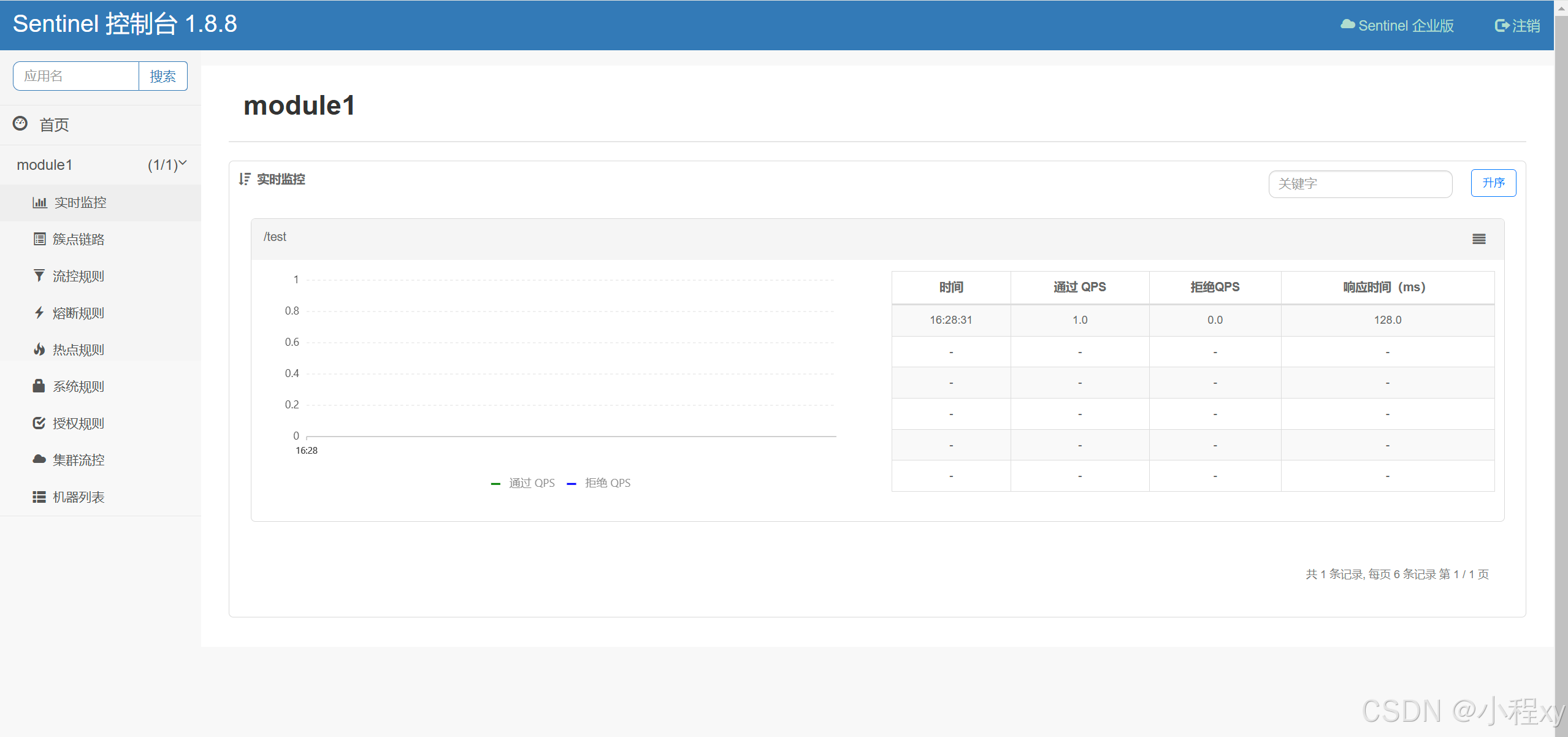This screenshot has width=1568, height=737.
Task: Click the 升序 sort button
Action: [x=1493, y=183]
